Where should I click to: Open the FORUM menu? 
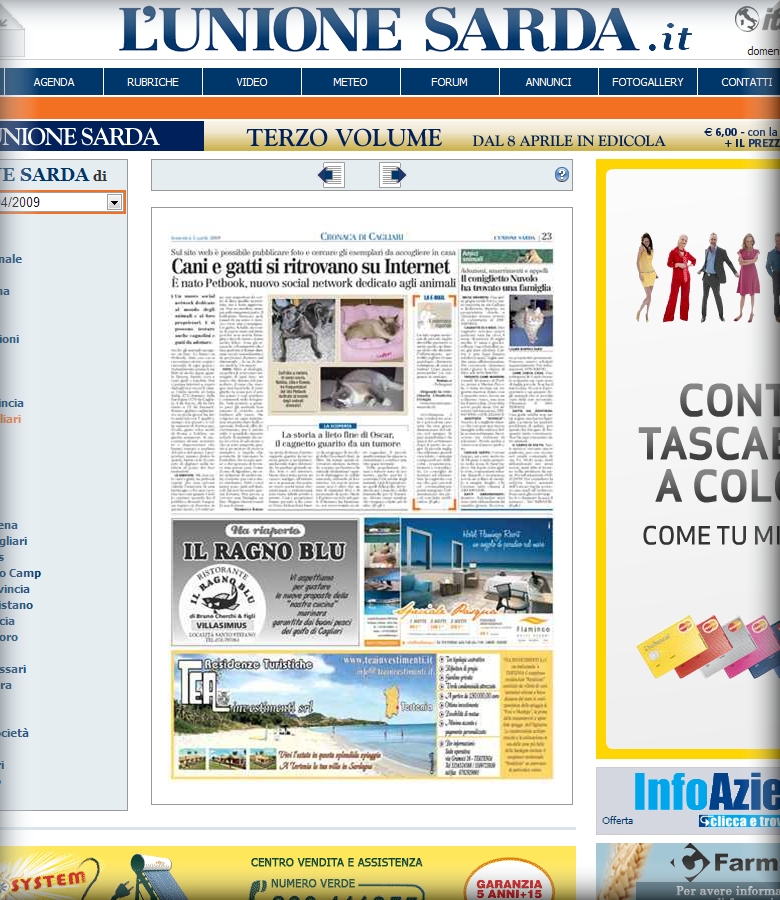click(x=449, y=82)
